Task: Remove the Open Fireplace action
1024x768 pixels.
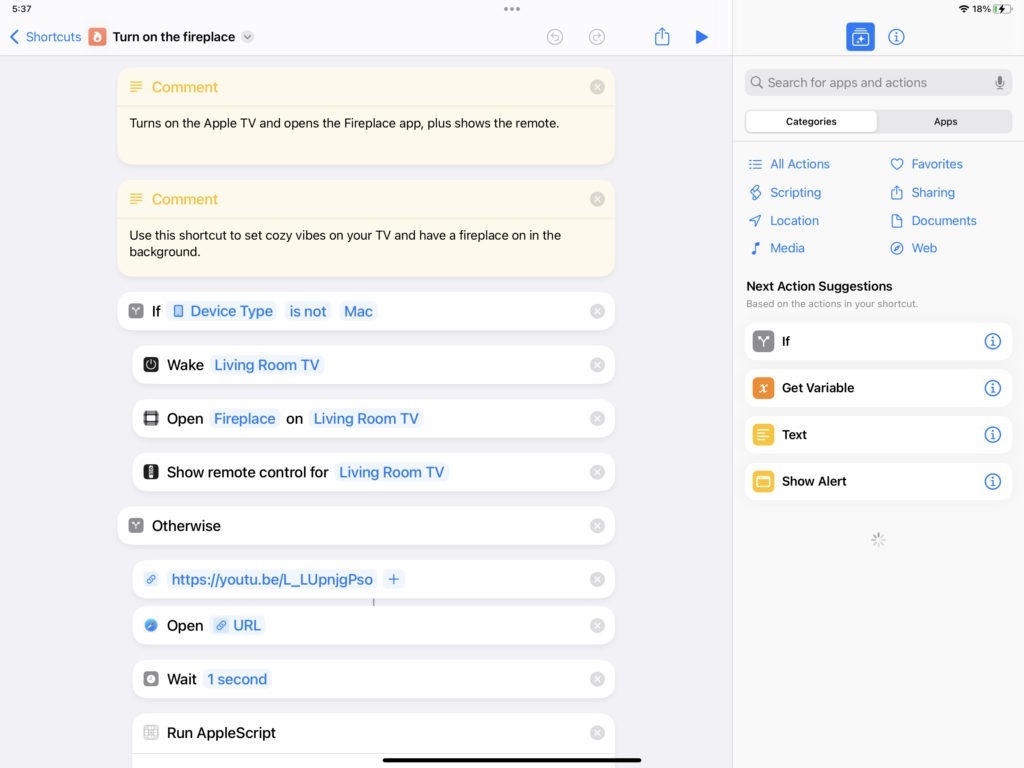Action: pyautogui.click(x=597, y=419)
